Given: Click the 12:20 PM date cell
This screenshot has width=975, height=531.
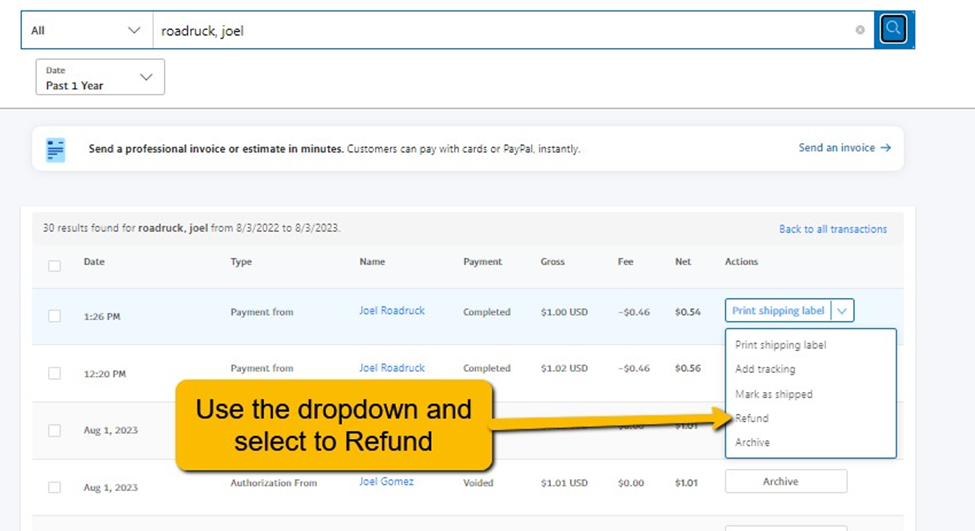Looking at the screenshot, I should tap(104, 374).
